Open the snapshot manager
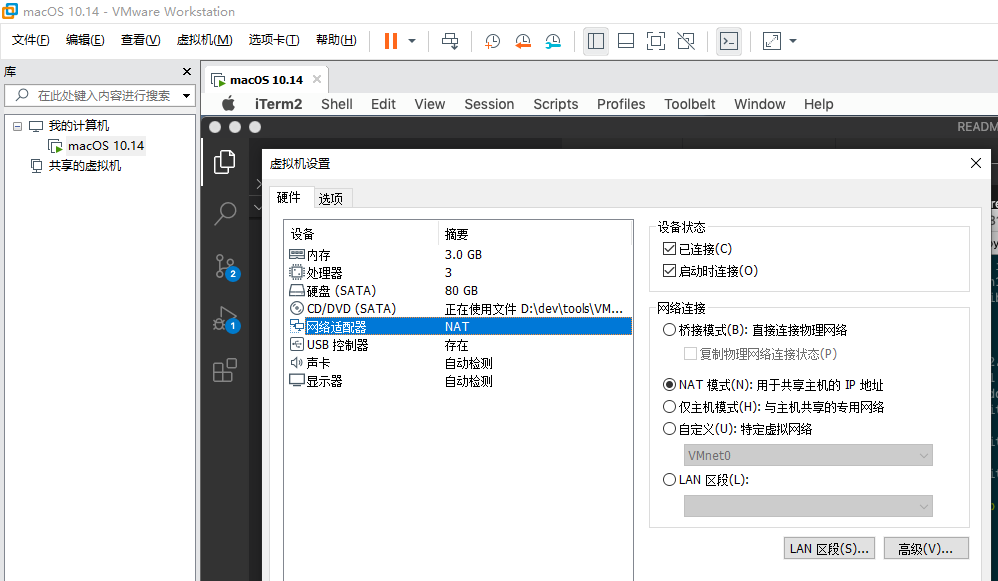998x581 pixels. [x=553, y=41]
